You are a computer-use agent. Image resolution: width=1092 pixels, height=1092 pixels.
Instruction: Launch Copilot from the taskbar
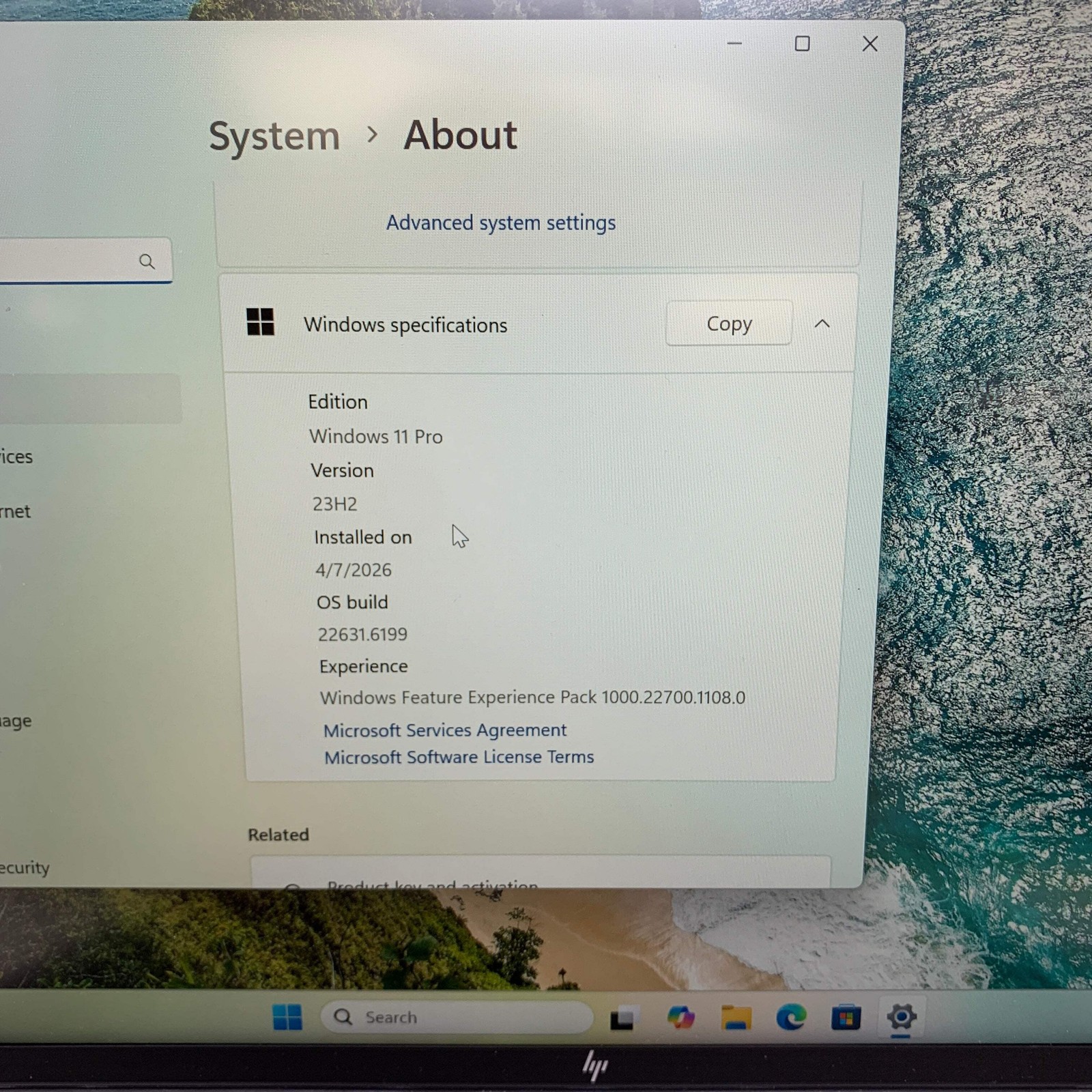(x=680, y=1018)
